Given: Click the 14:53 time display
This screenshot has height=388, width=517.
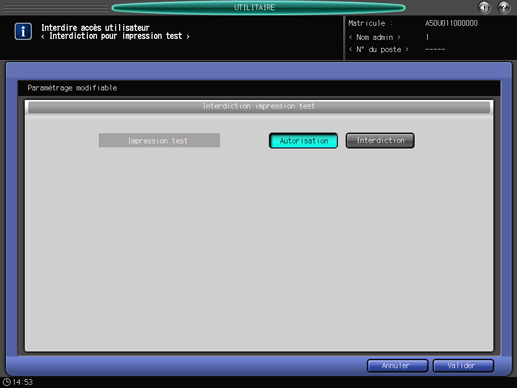Looking at the screenshot, I should [x=23, y=382].
